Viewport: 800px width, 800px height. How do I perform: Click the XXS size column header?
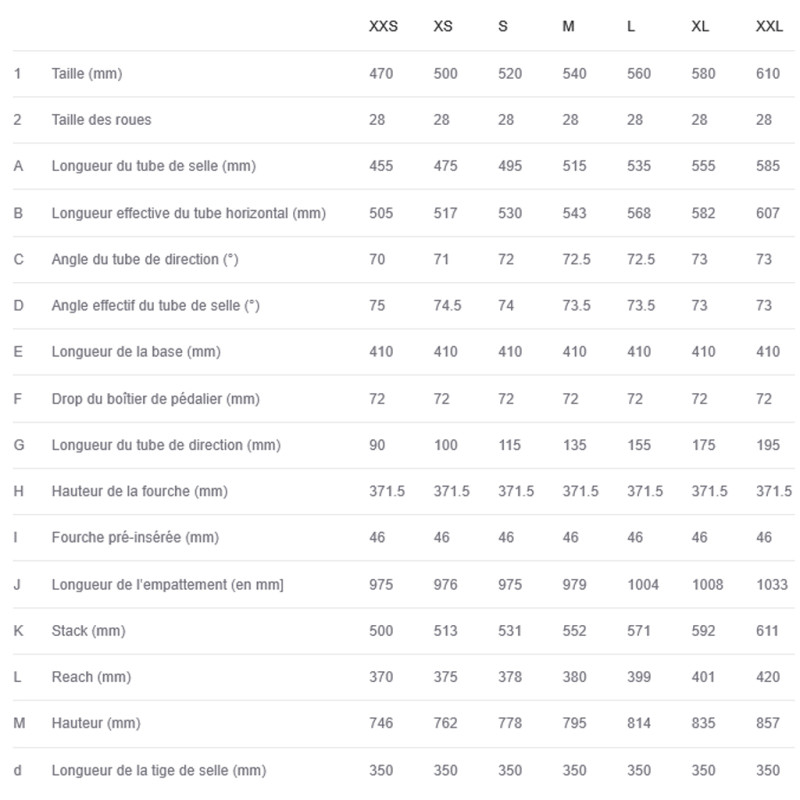(x=383, y=26)
